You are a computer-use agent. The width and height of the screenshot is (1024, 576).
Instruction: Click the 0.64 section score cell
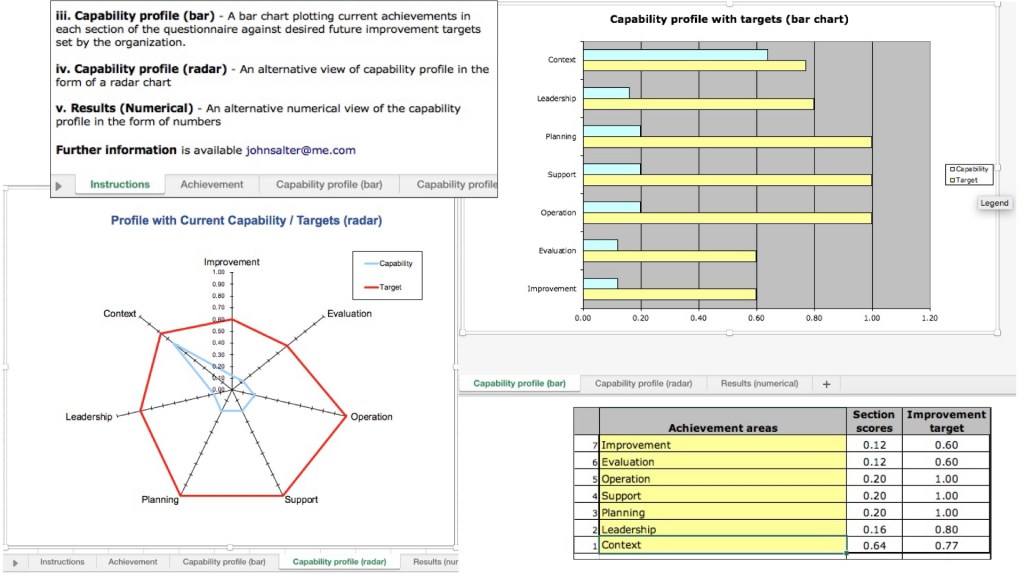873,546
